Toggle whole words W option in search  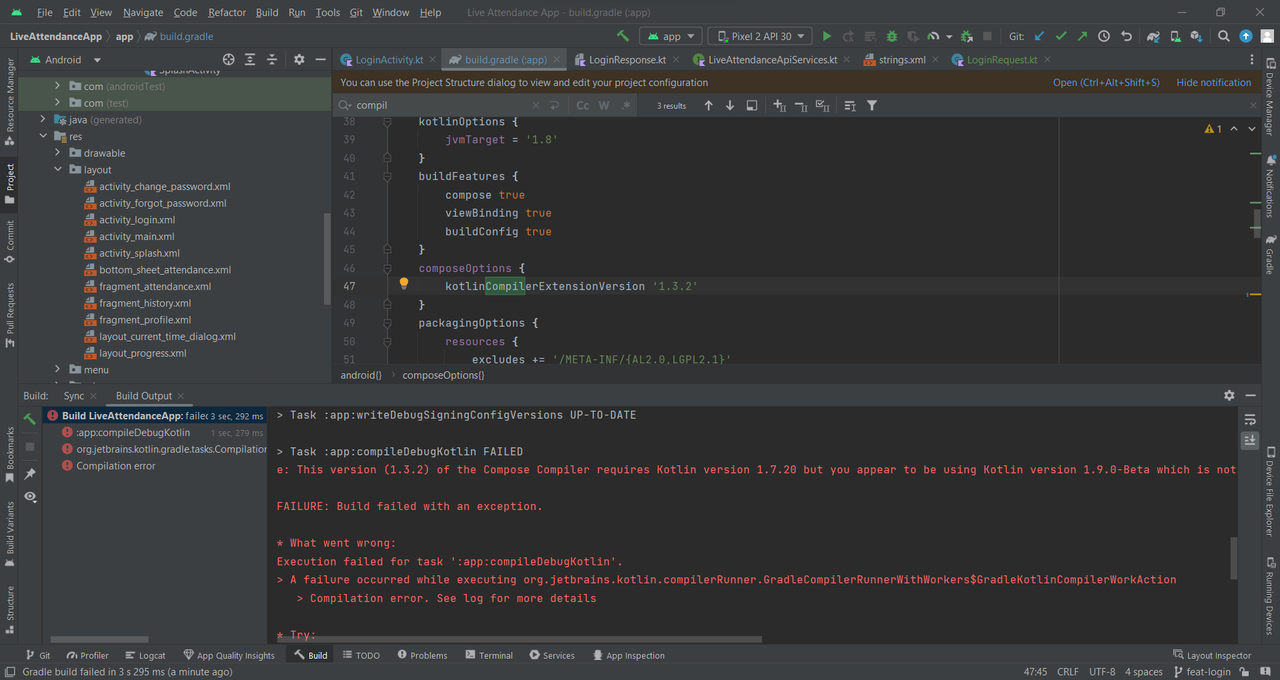coord(604,105)
